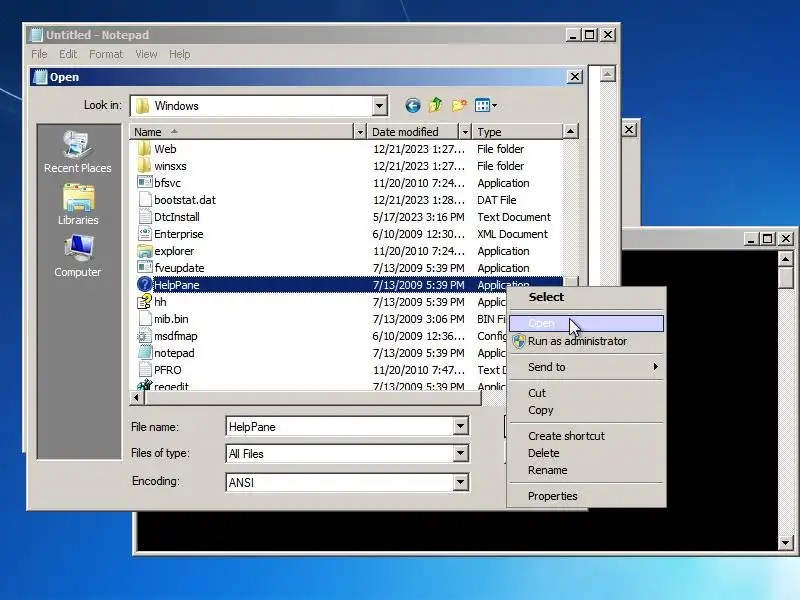Go up one folder level icon
Image resolution: width=800 pixels, height=600 pixels.
436,105
